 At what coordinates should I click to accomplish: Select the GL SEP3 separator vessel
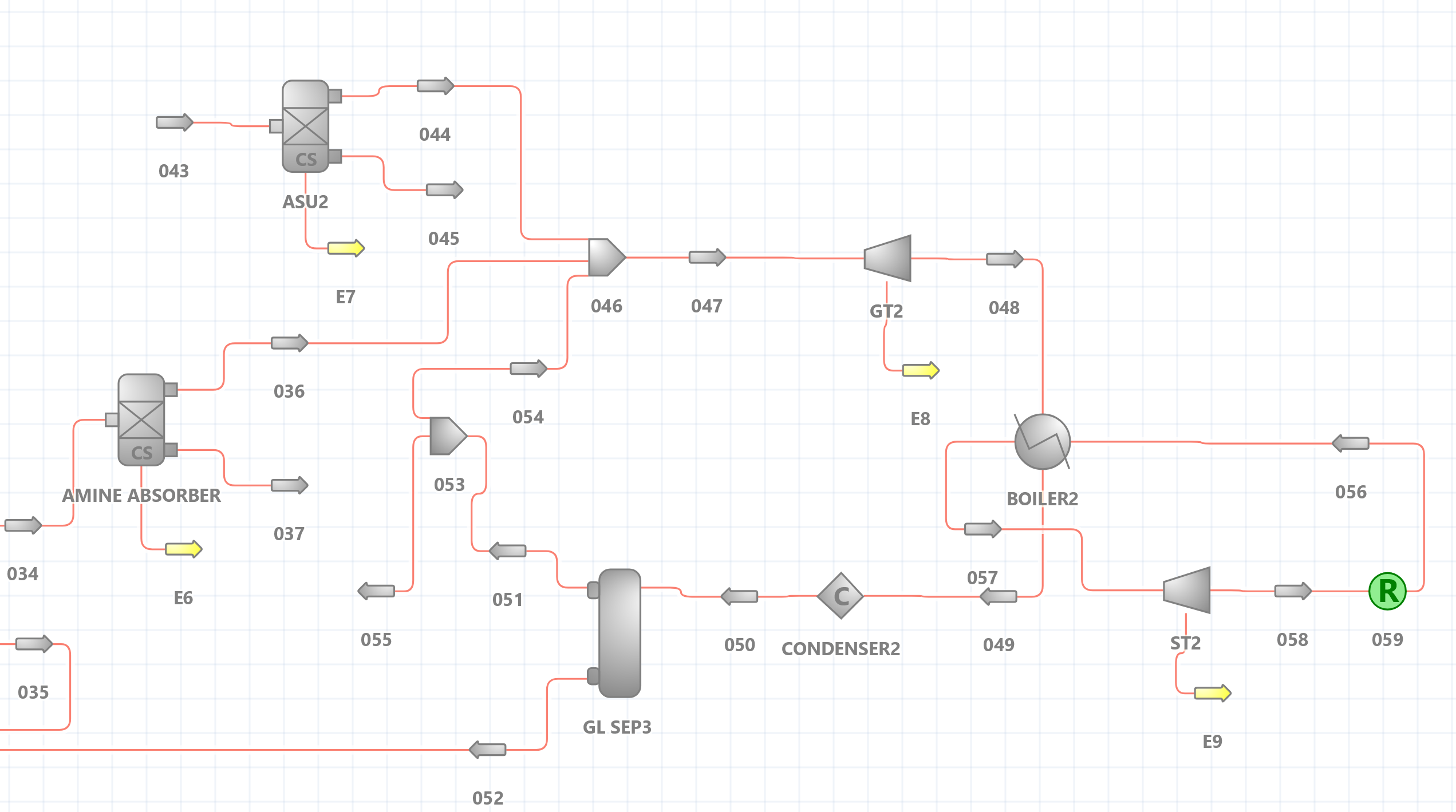(x=615, y=633)
